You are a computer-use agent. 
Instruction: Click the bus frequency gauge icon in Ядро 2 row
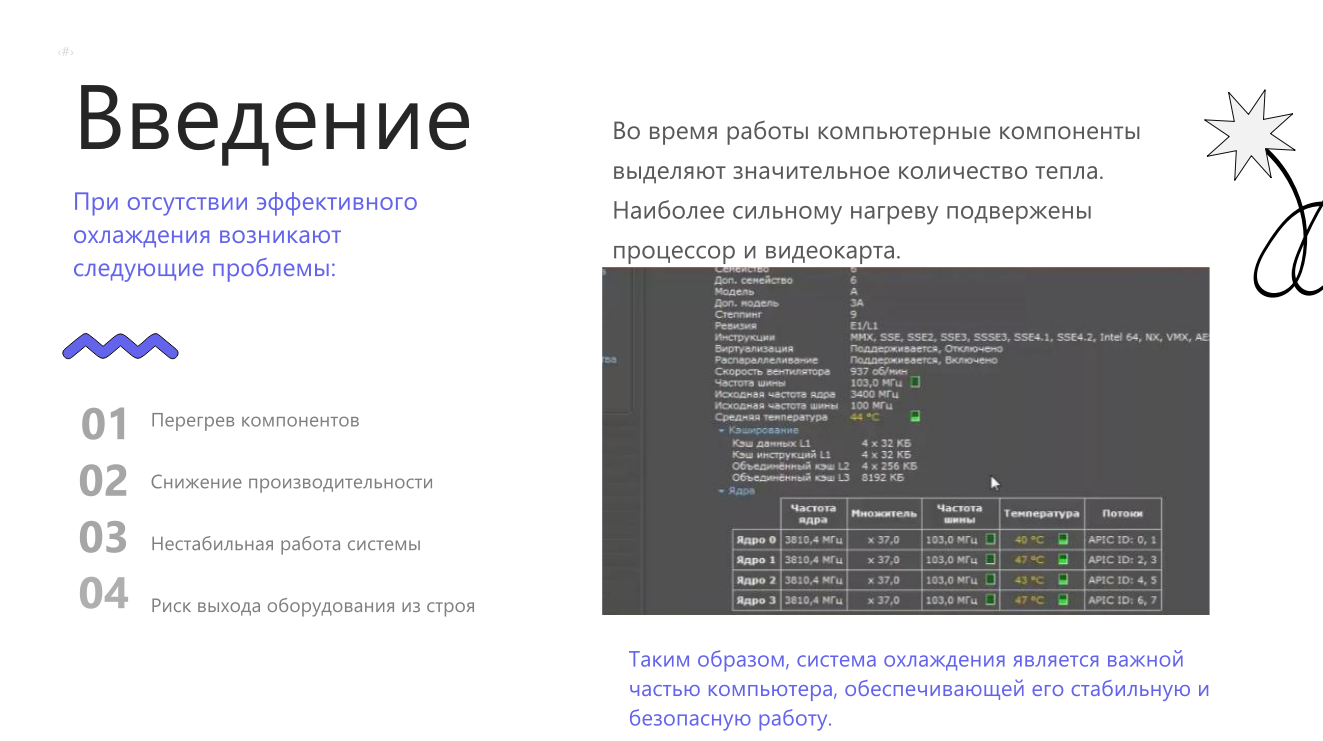tap(990, 580)
